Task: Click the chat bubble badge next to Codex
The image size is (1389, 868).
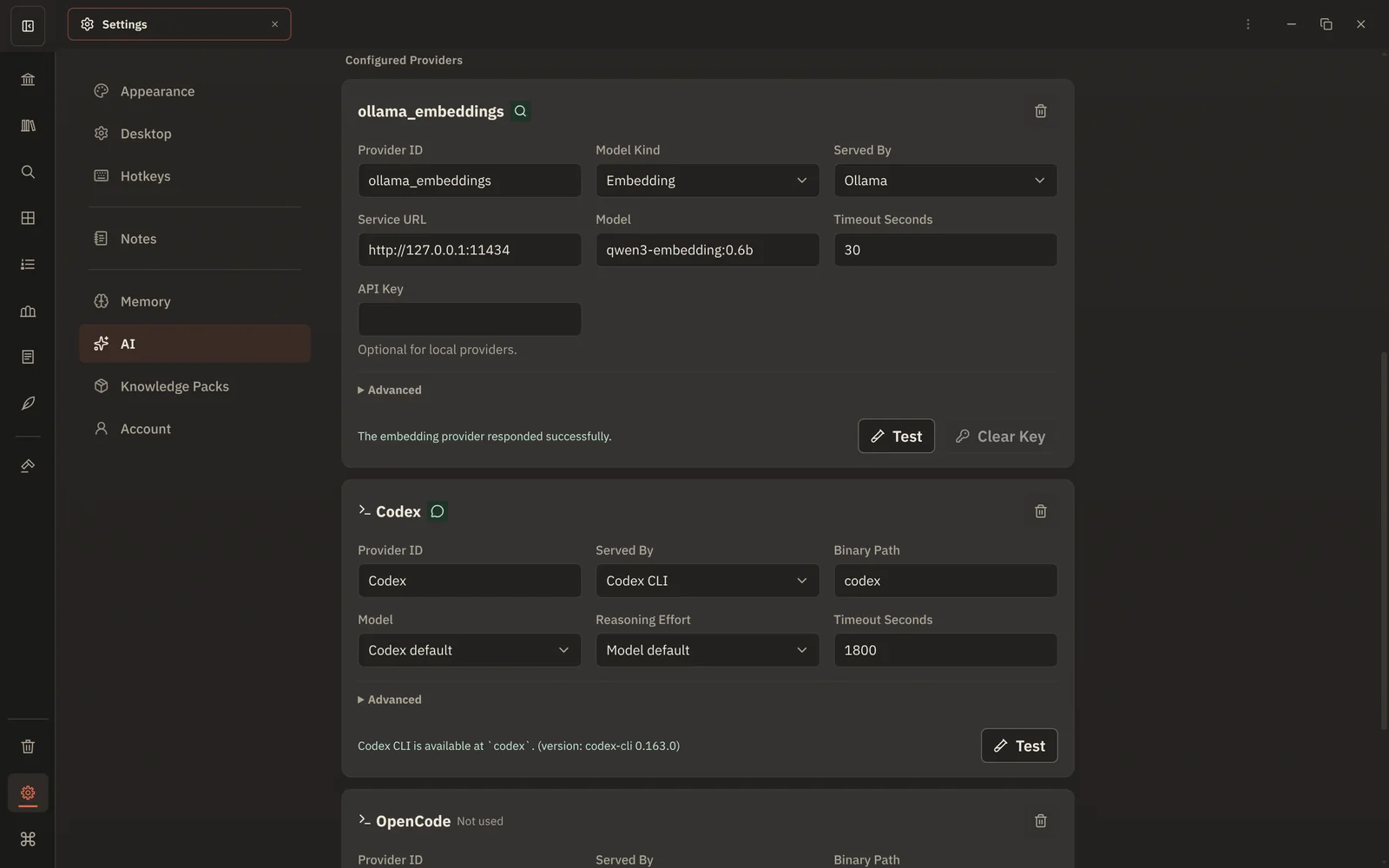Action: [438, 511]
